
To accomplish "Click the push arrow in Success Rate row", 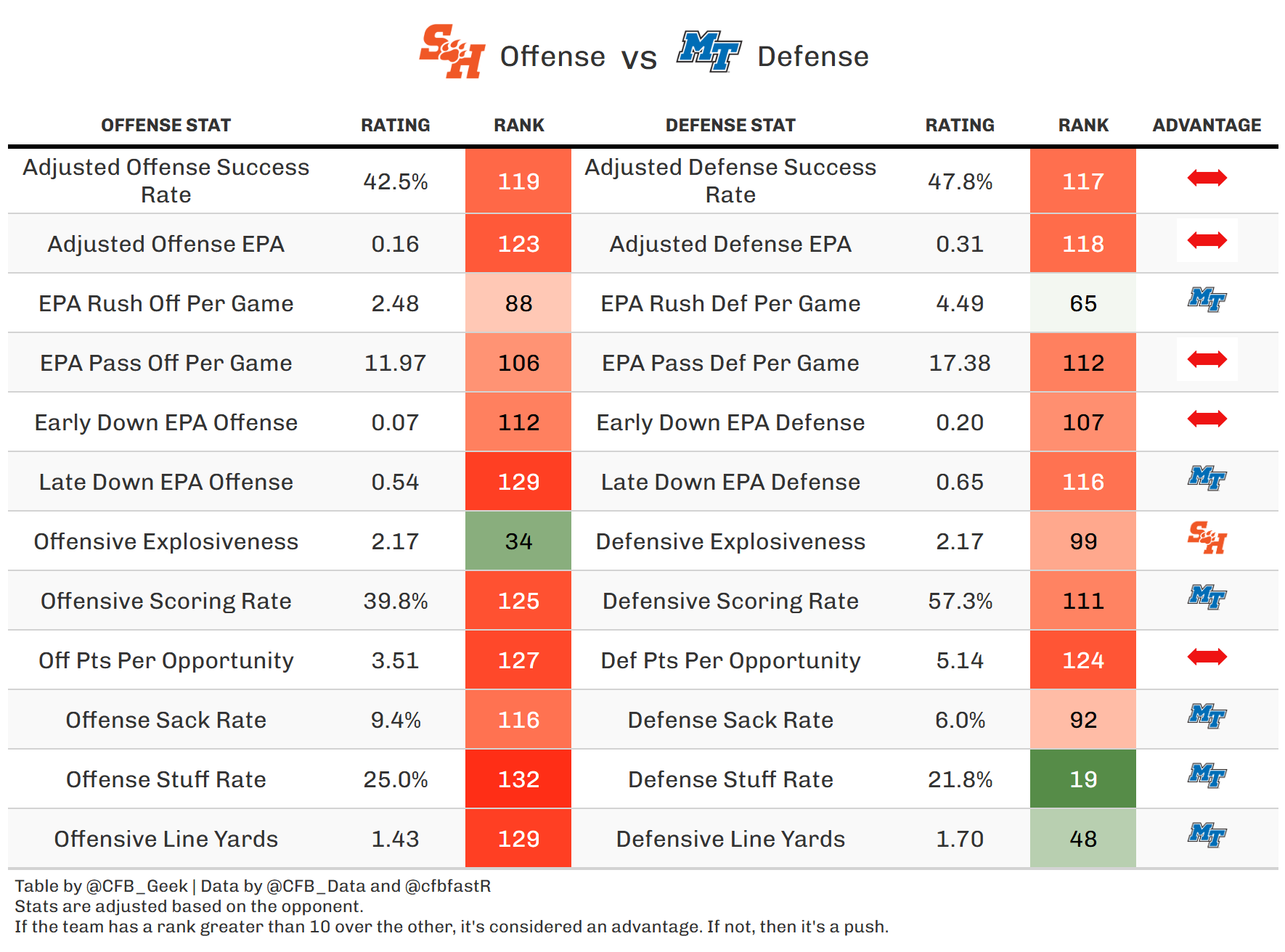I will pyautogui.click(x=1207, y=178).
